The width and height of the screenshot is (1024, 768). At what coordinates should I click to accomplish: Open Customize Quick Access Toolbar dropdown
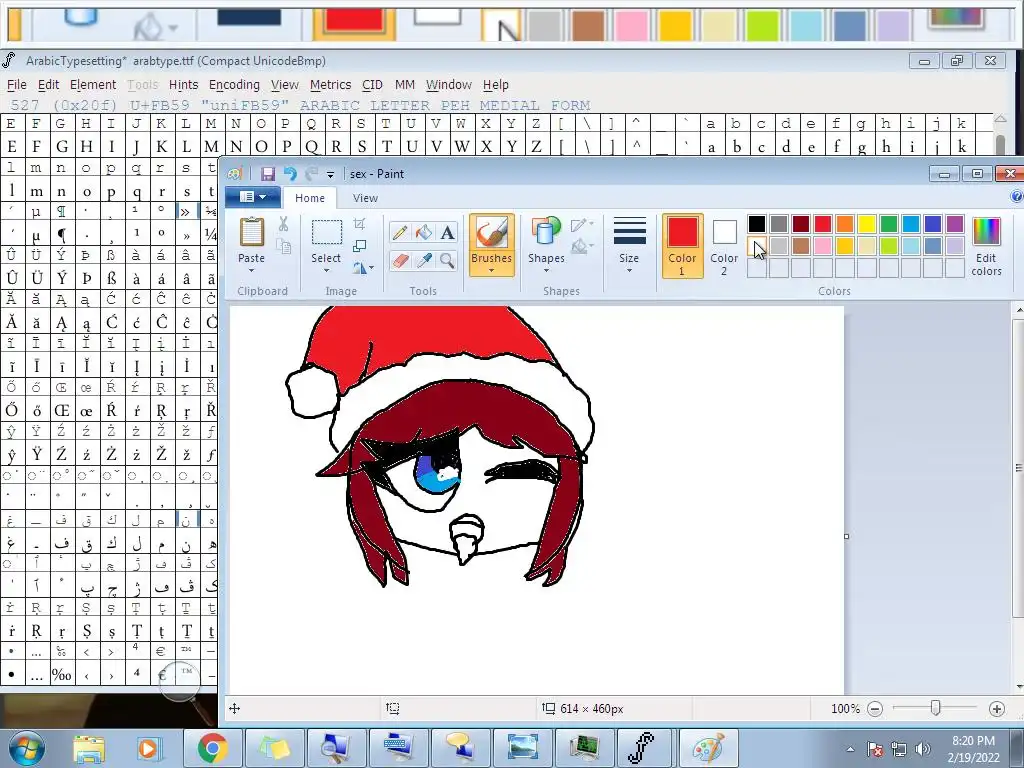tap(330, 174)
